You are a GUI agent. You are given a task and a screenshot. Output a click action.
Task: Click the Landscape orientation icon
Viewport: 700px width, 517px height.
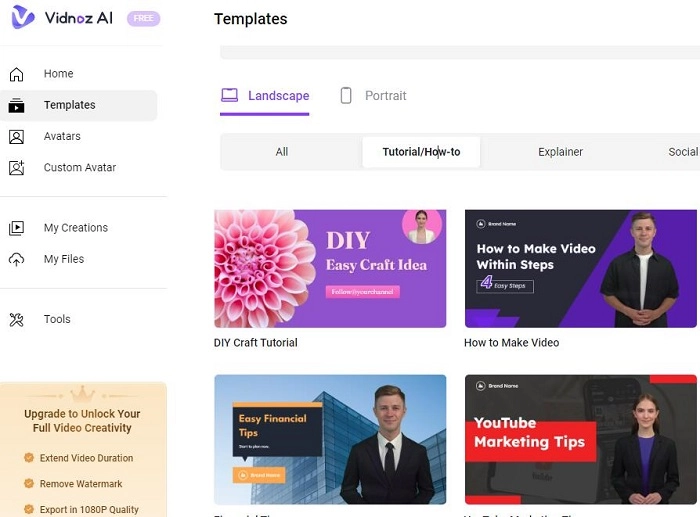[x=230, y=96]
